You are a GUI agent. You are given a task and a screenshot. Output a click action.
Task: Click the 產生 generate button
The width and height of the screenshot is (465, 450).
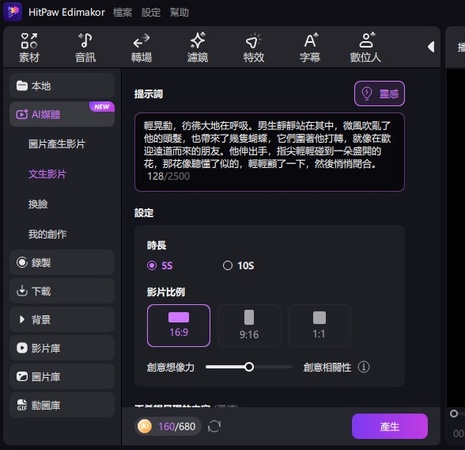(x=390, y=426)
